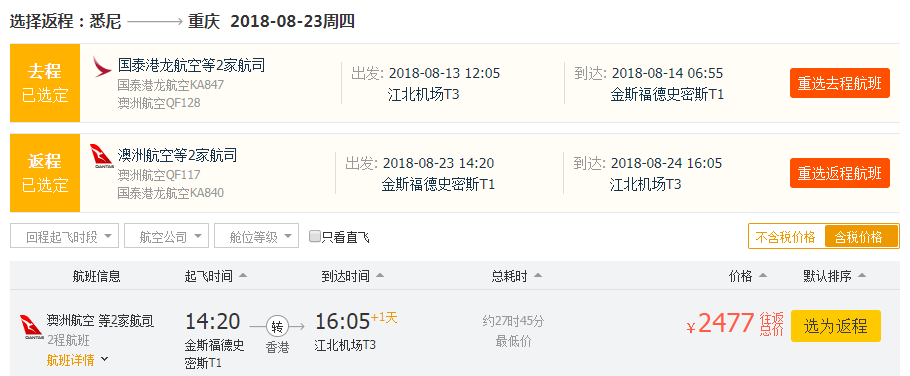Sort by departure time arrow
Viewport: 910px width, 376px height.
(243, 276)
